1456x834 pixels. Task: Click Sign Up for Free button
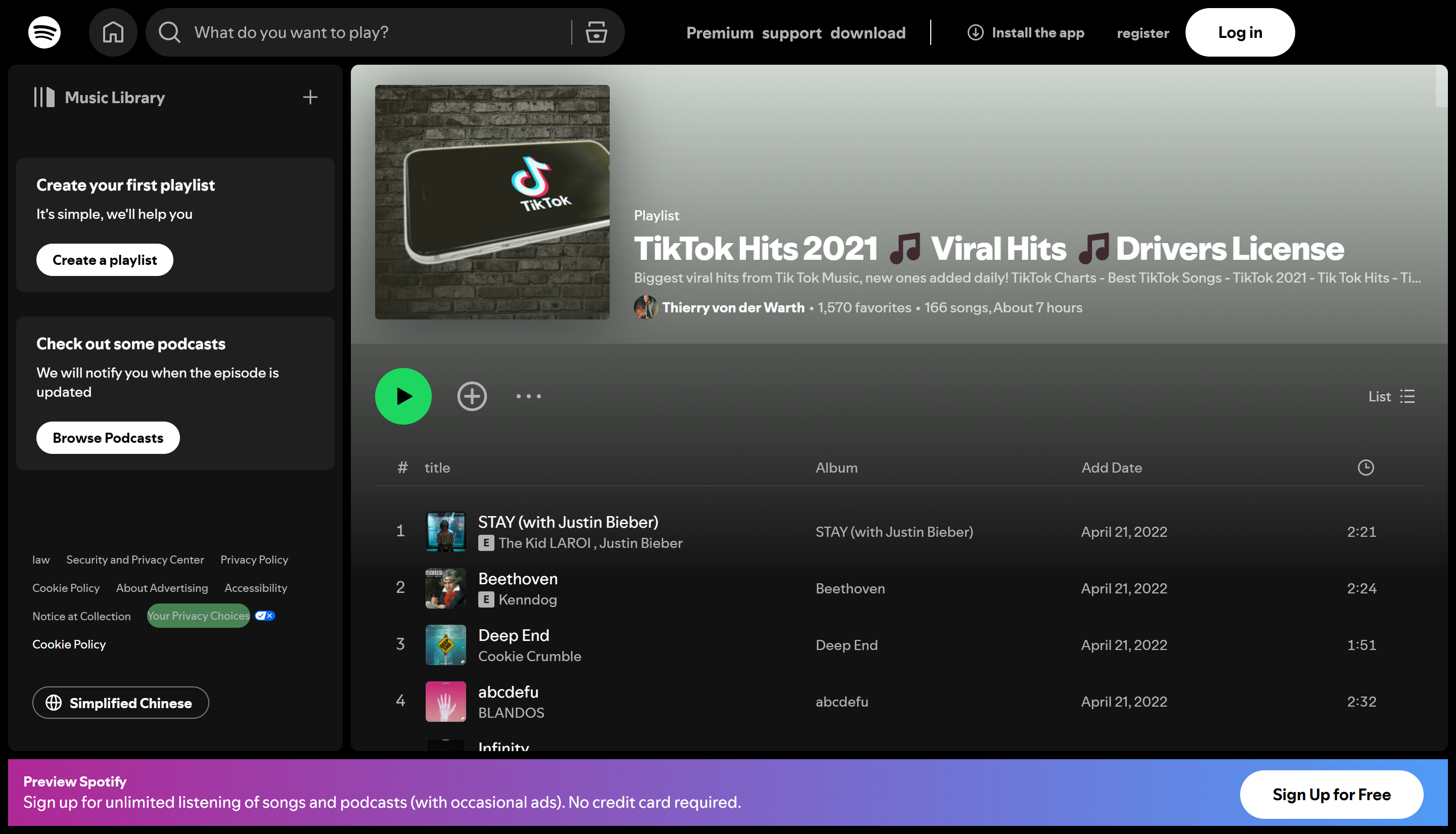[1332, 795]
